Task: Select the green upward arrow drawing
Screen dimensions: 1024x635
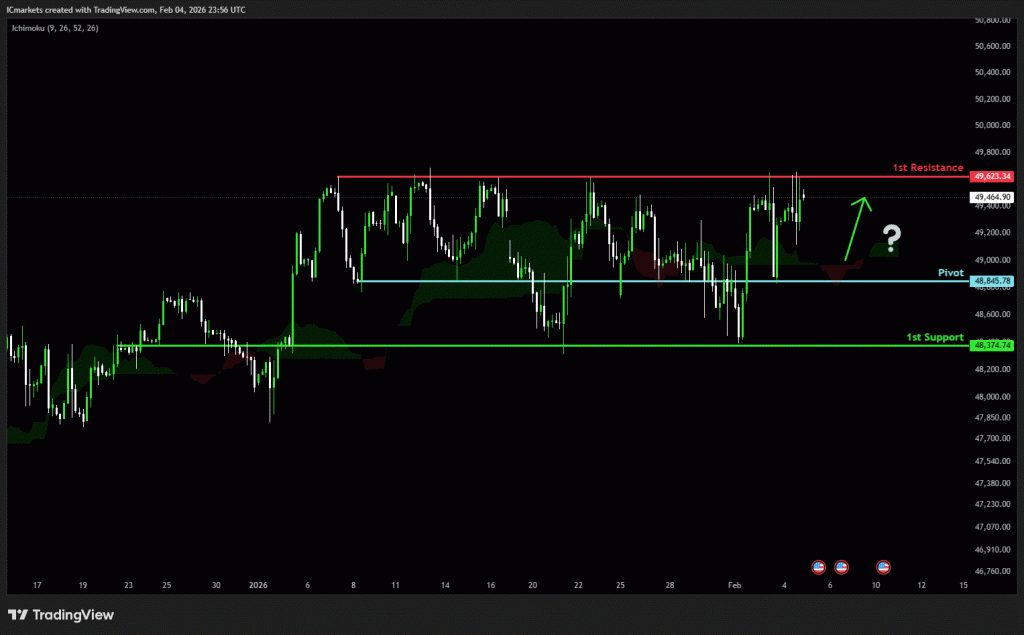Action: 856,228
